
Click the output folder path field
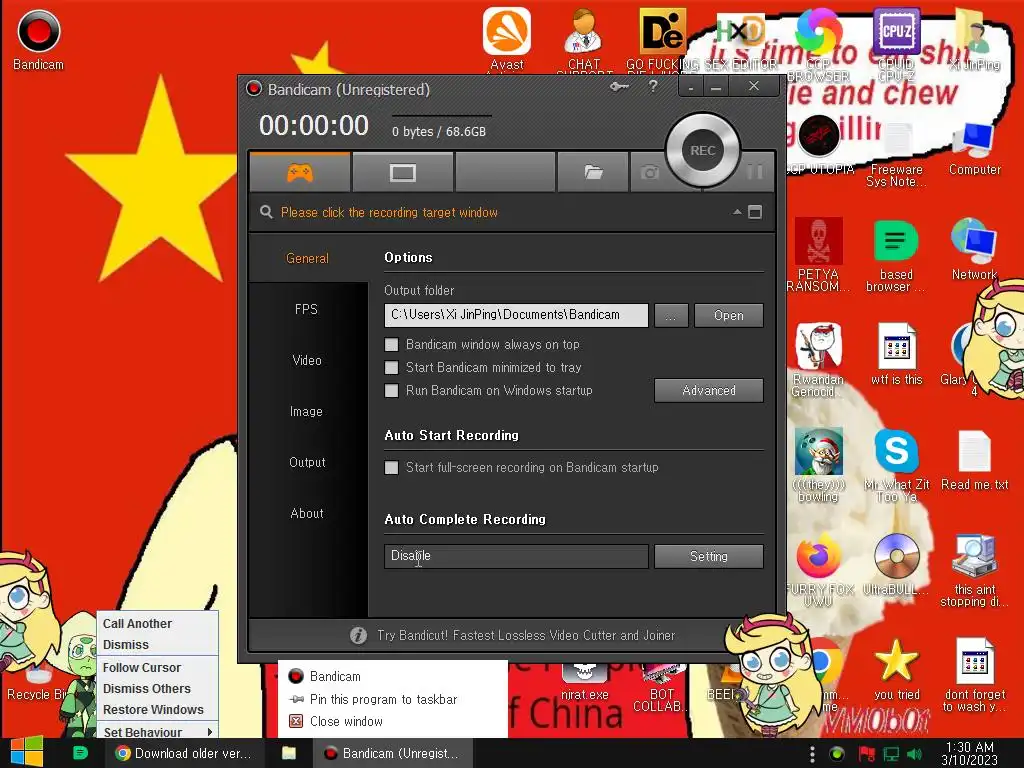[516, 315]
